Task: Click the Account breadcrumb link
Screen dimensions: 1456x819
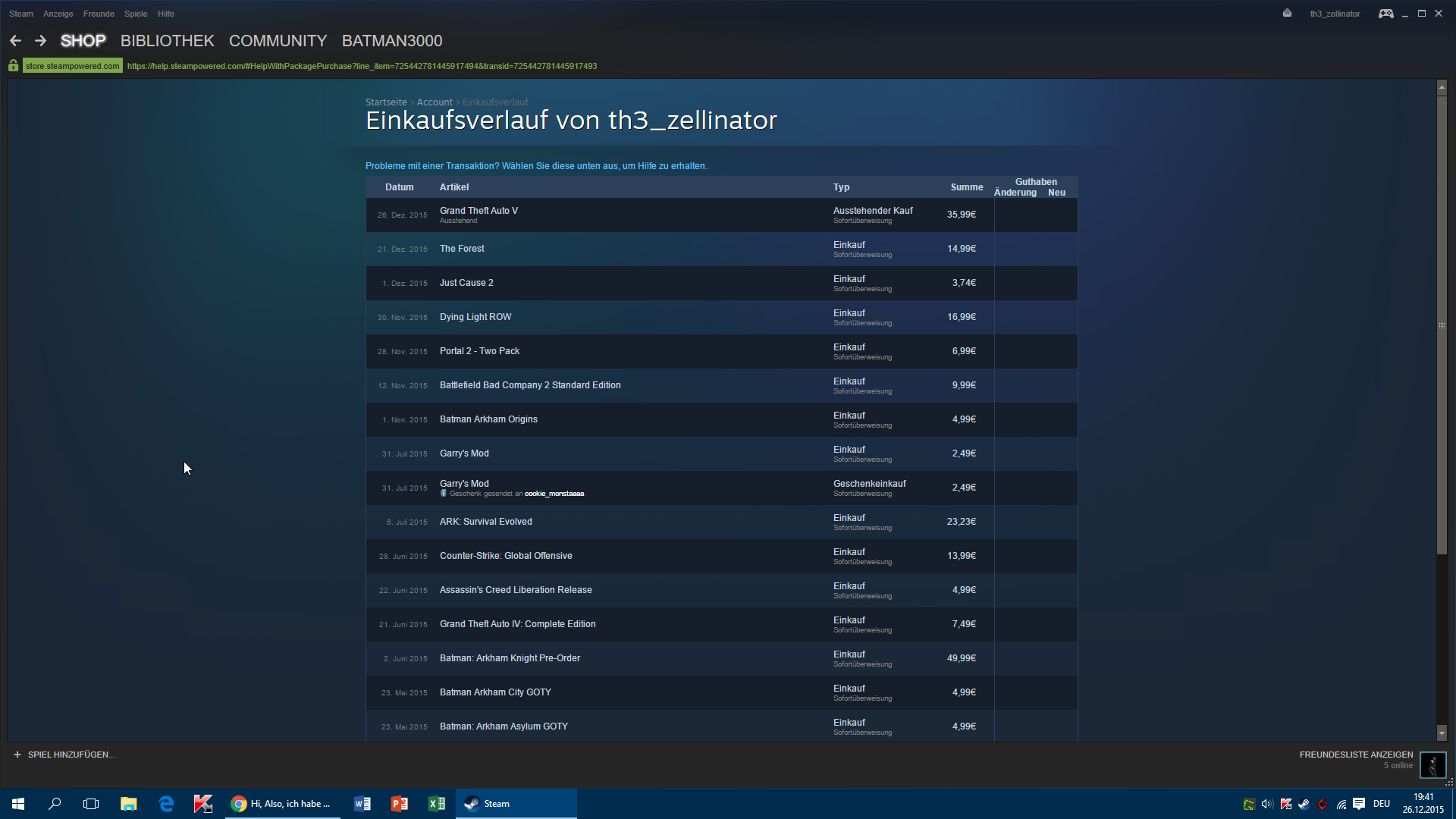Action: (x=435, y=102)
